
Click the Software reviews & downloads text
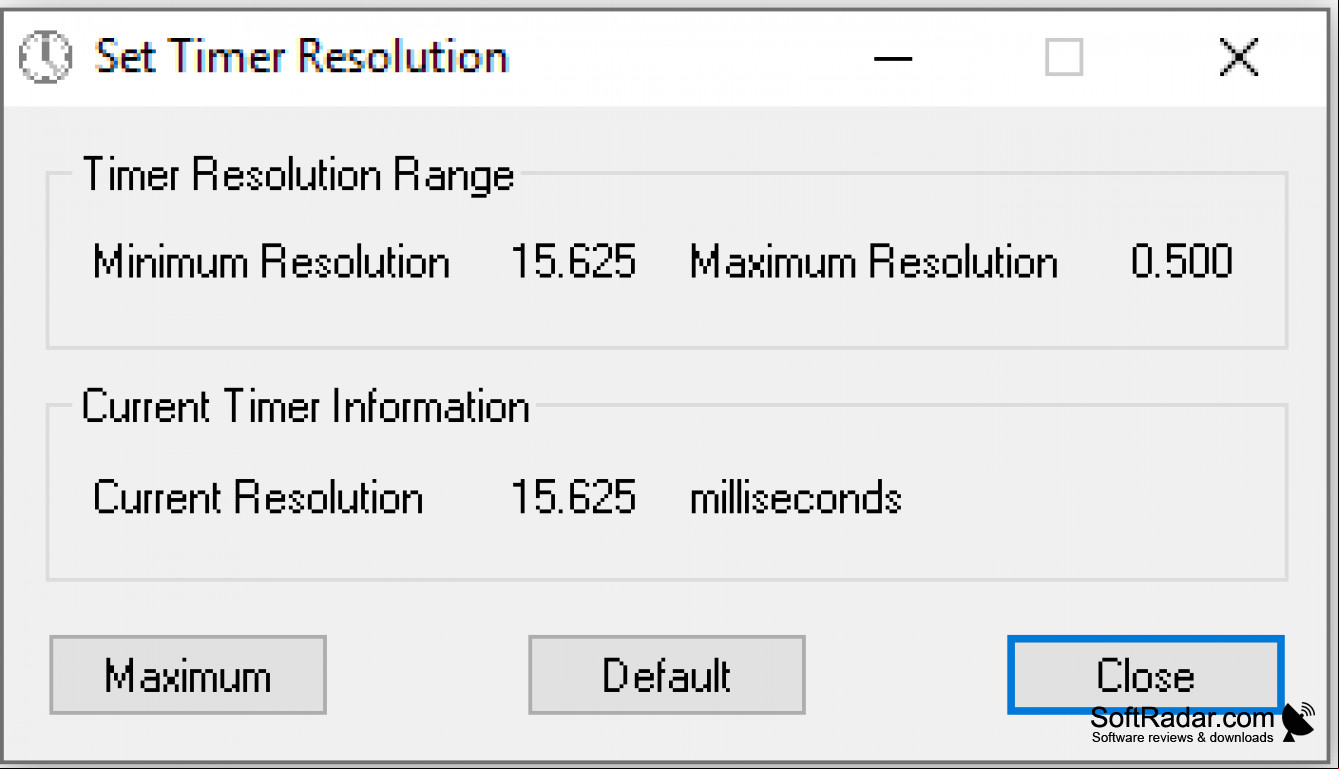pyautogui.click(x=1182, y=738)
